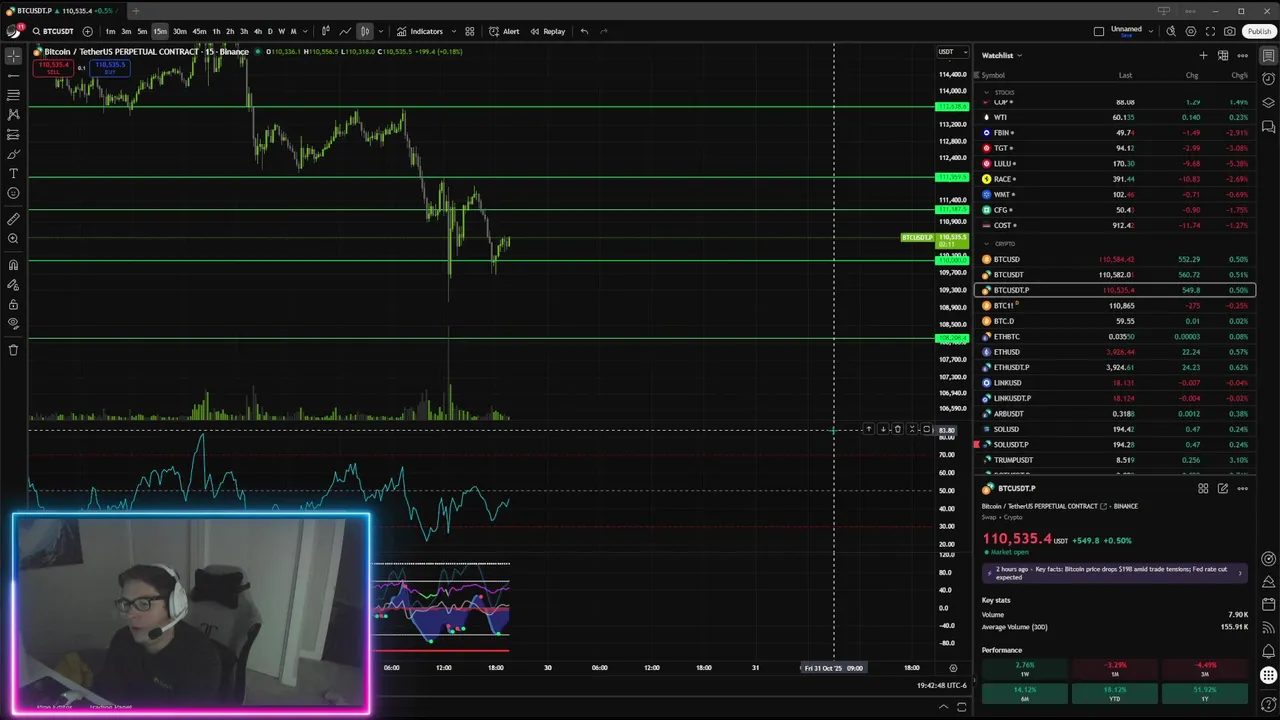Open symbol details grid icon near BTCUSDT.P

(x=1203, y=489)
